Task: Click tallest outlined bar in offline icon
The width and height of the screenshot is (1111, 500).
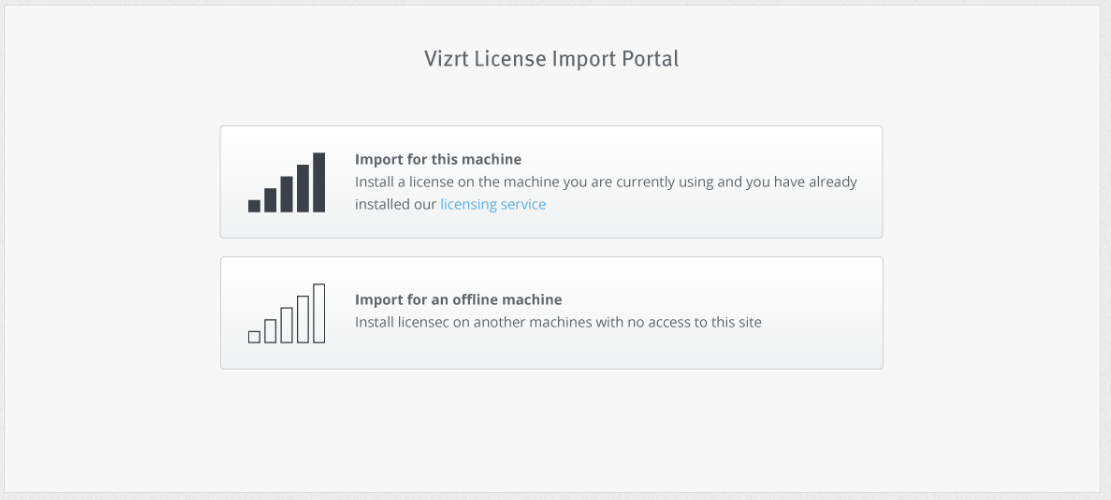Action: (319, 313)
